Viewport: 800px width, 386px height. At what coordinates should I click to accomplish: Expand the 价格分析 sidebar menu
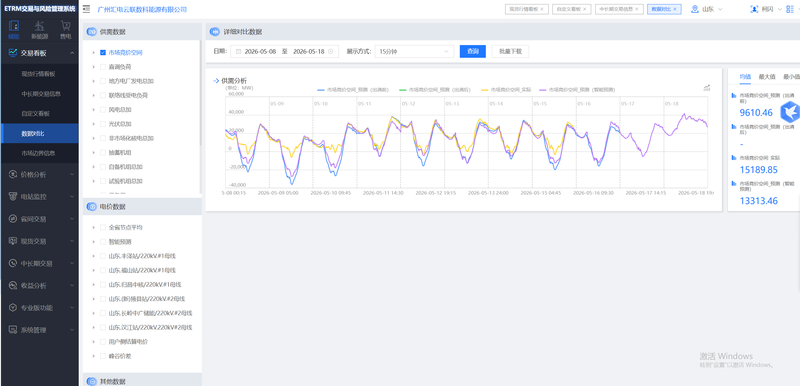click(39, 174)
